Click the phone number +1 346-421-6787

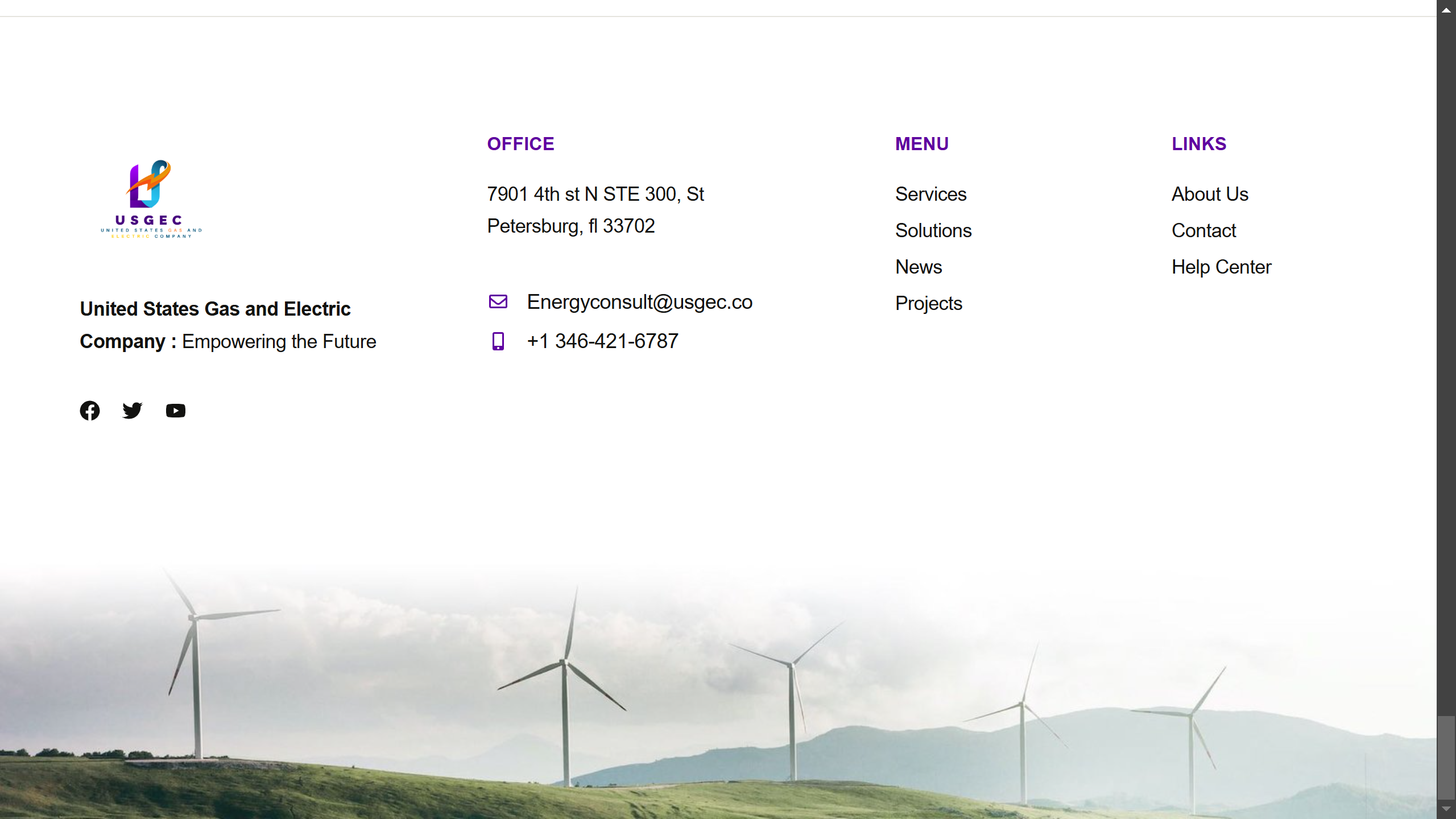[602, 341]
